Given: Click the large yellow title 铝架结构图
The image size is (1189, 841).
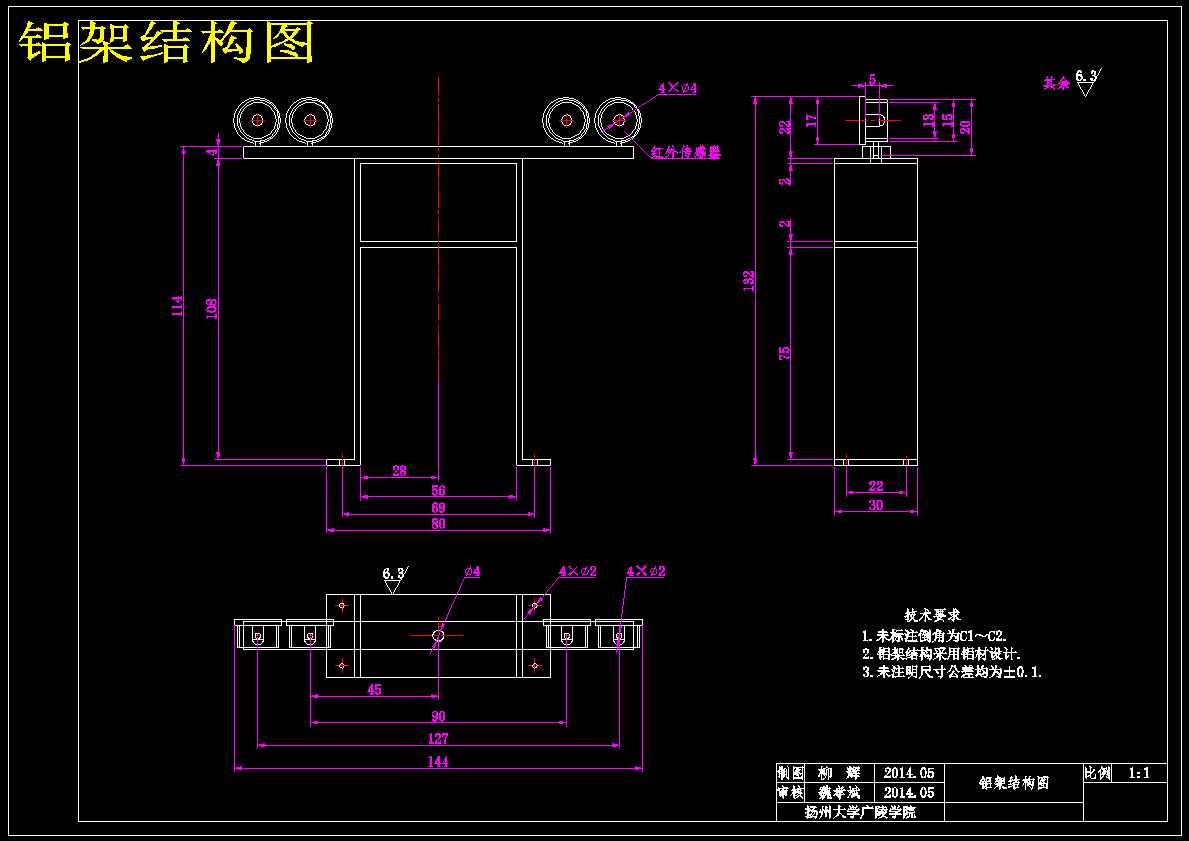Looking at the screenshot, I should point(166,42).
